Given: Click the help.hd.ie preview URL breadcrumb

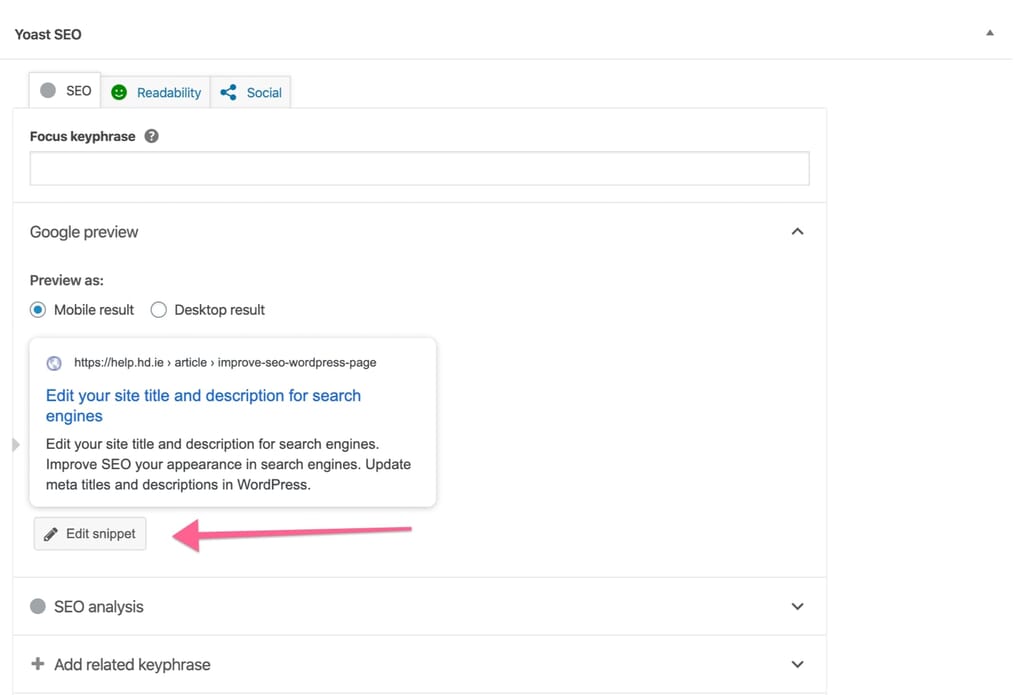Looking at the screenshot, I should [225, 363].
